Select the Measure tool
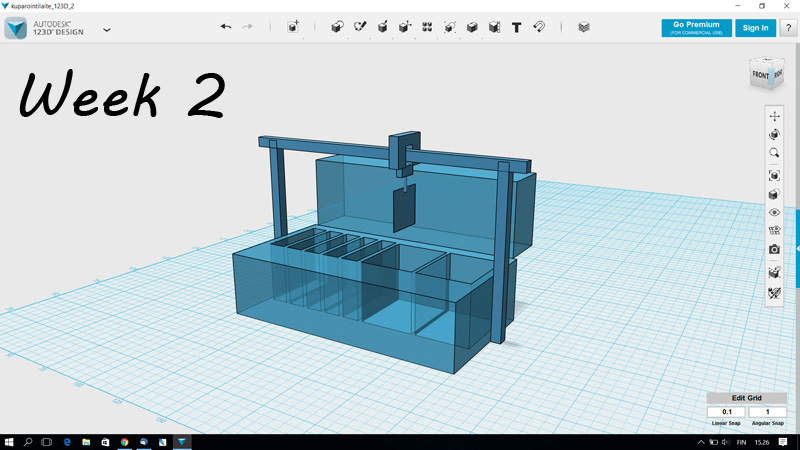Image resolution: width=800 pixels, height=450 pixels. (494, 27)
